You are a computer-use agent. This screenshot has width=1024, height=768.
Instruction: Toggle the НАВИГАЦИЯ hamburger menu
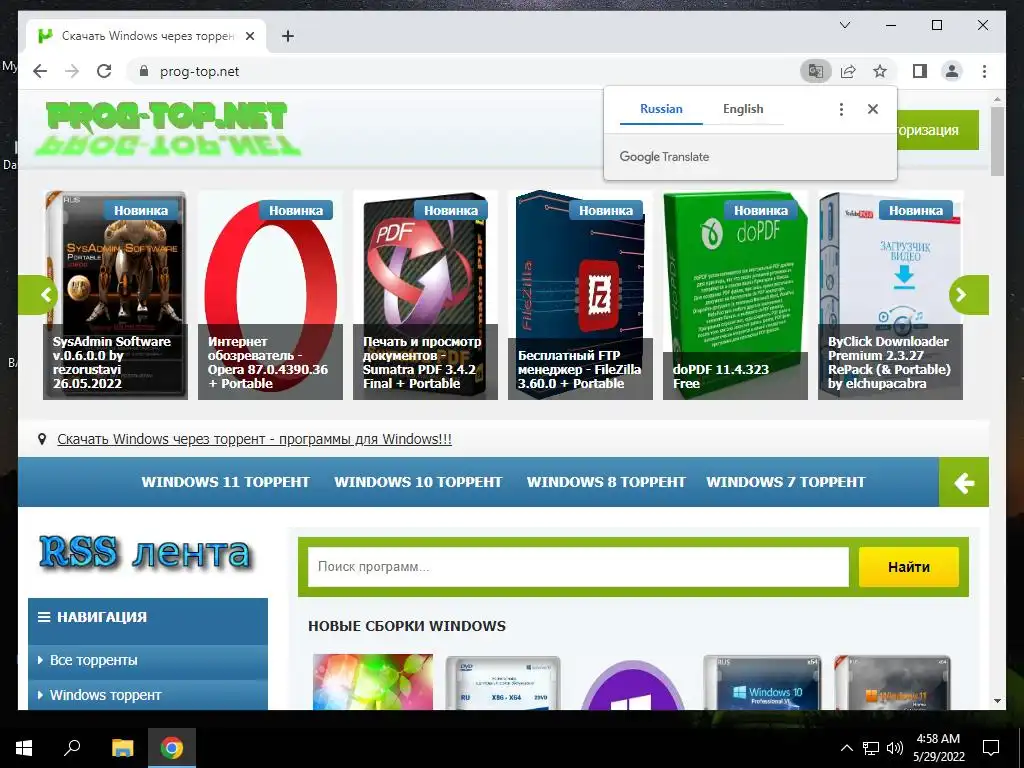tap(44, 617)
